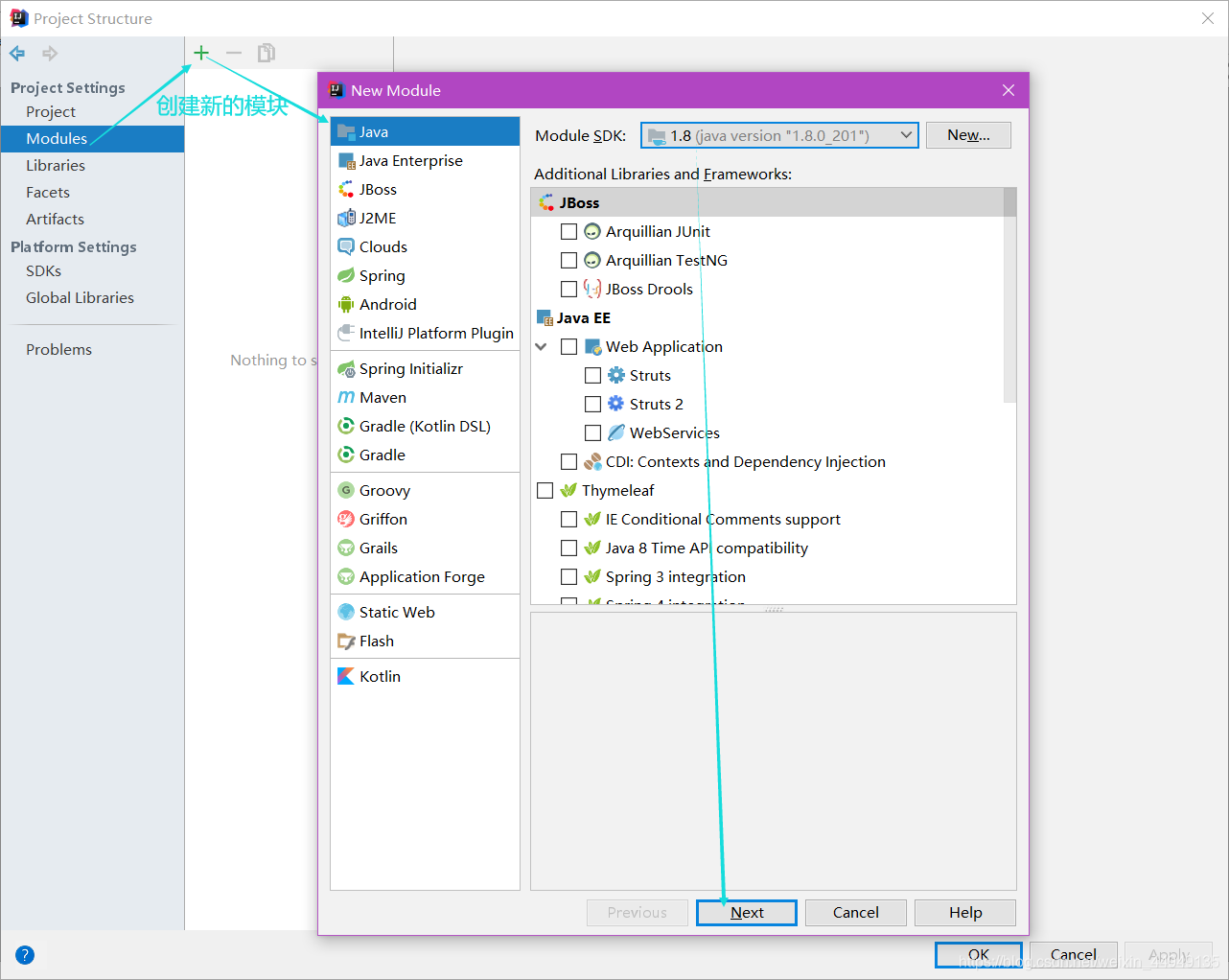Tick the Struts checkbox

pos(592,375)
